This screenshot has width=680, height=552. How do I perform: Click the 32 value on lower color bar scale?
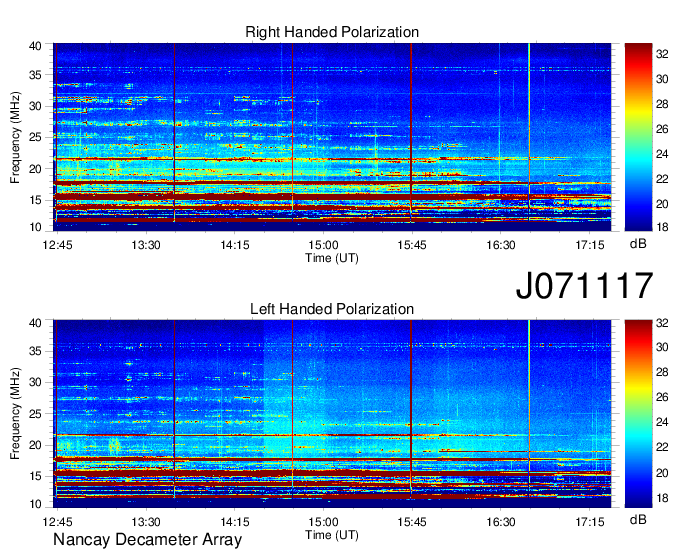point(662,323)
